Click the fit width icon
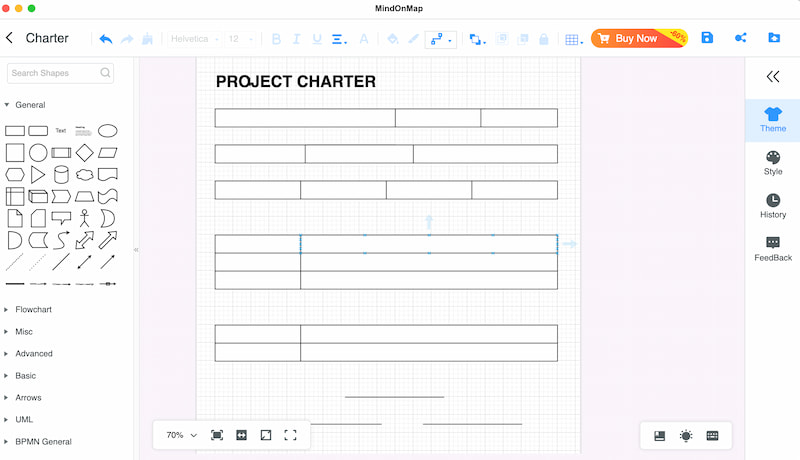The width and height of the screenshot is (800, 460). point(241,435)
